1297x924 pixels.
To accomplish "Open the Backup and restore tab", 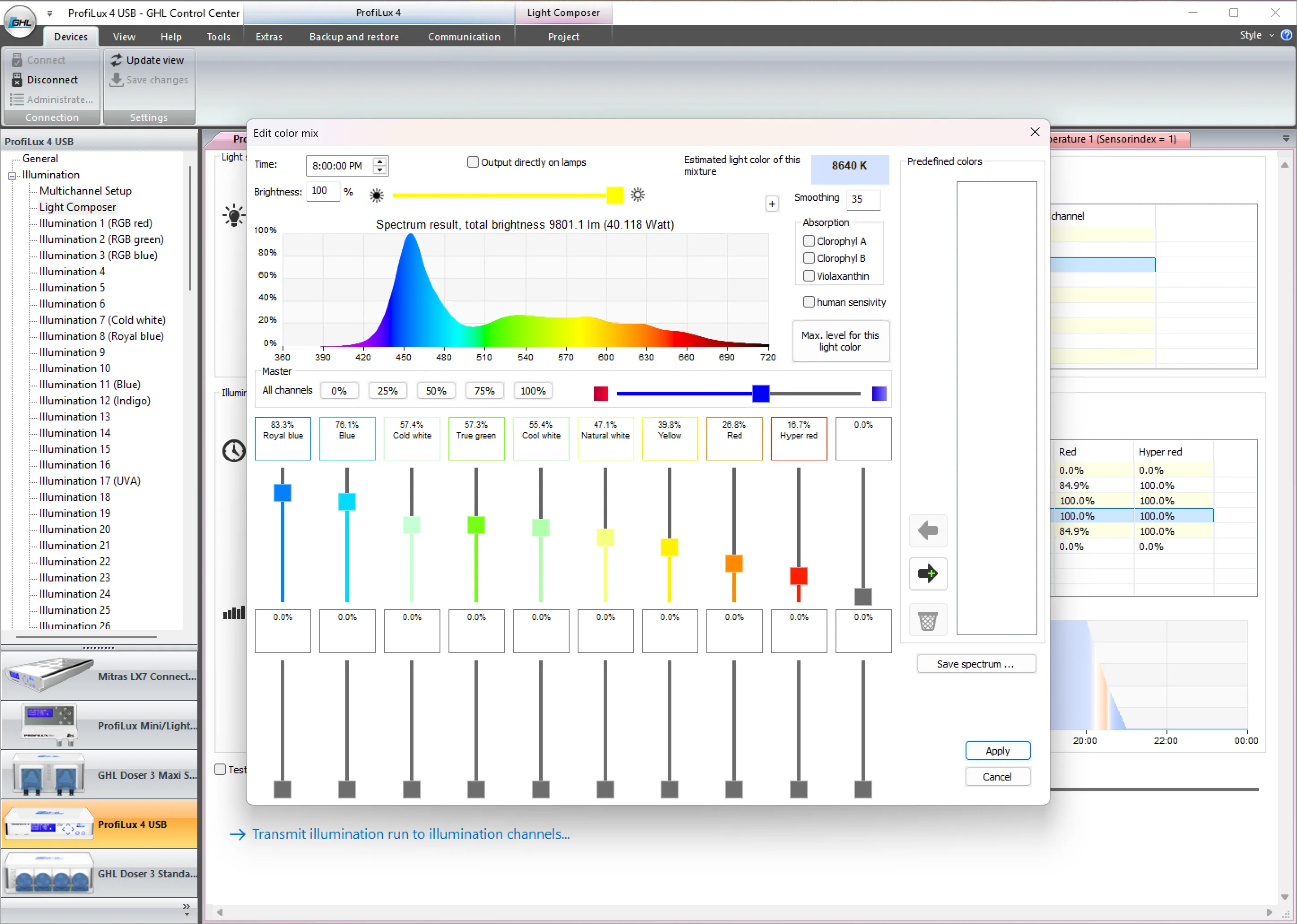I will [x=354, y=37].
